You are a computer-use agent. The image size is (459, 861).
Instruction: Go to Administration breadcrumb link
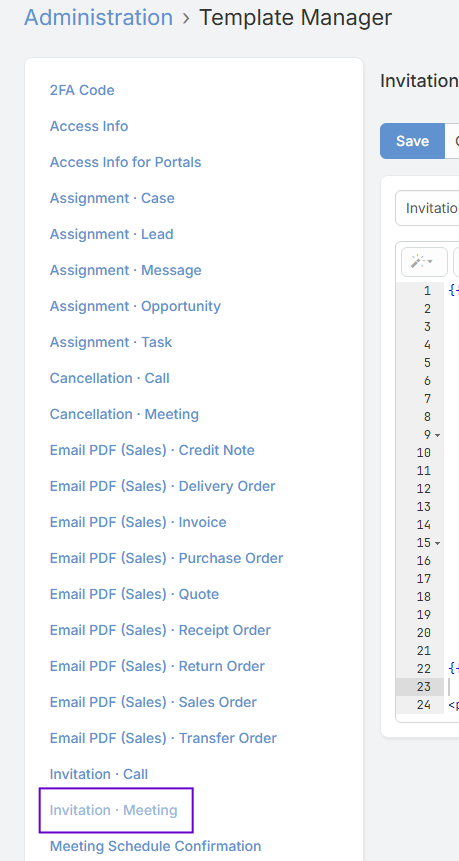(98, 18)
